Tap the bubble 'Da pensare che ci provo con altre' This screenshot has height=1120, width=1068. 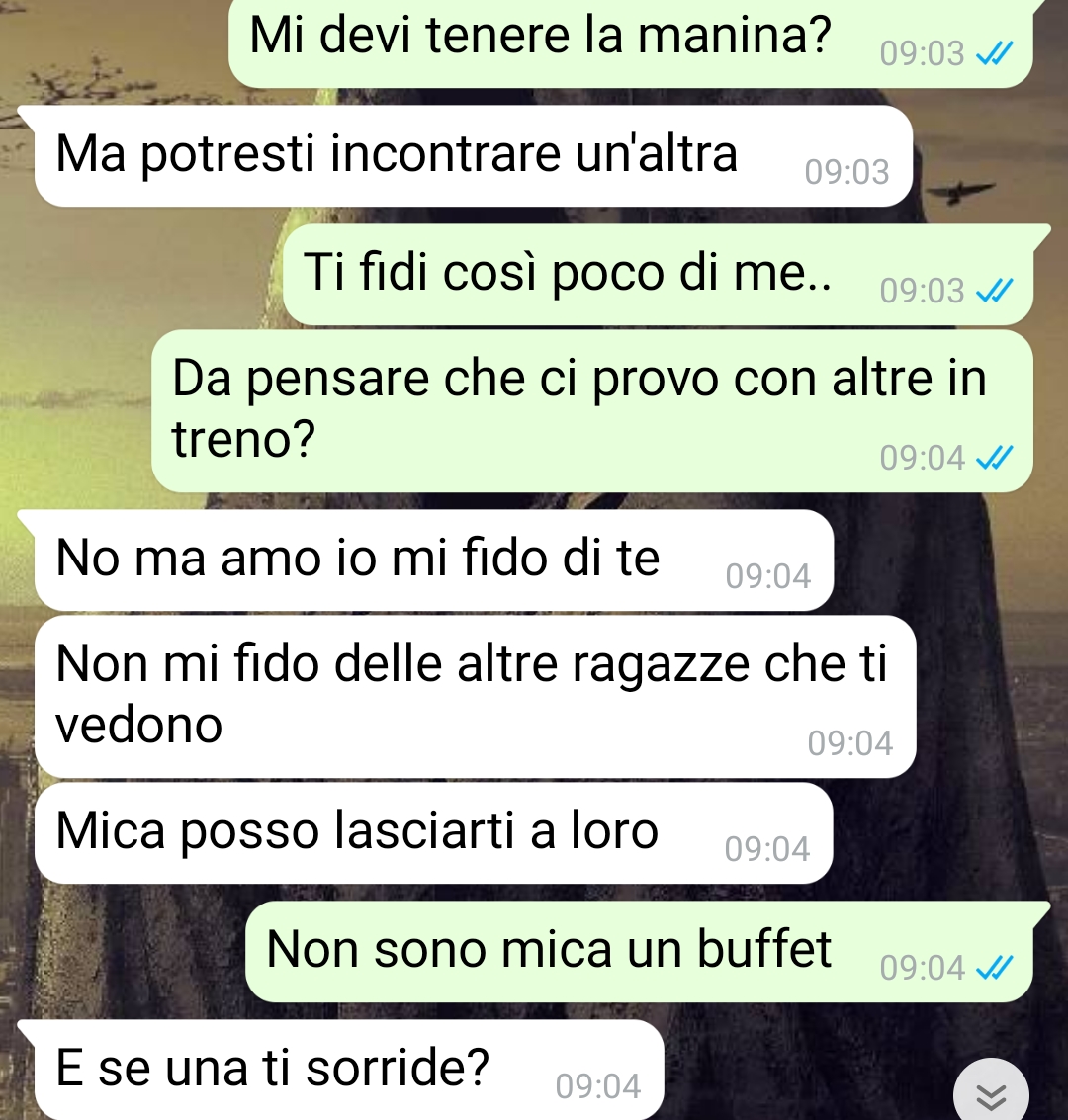click(592, 410)
